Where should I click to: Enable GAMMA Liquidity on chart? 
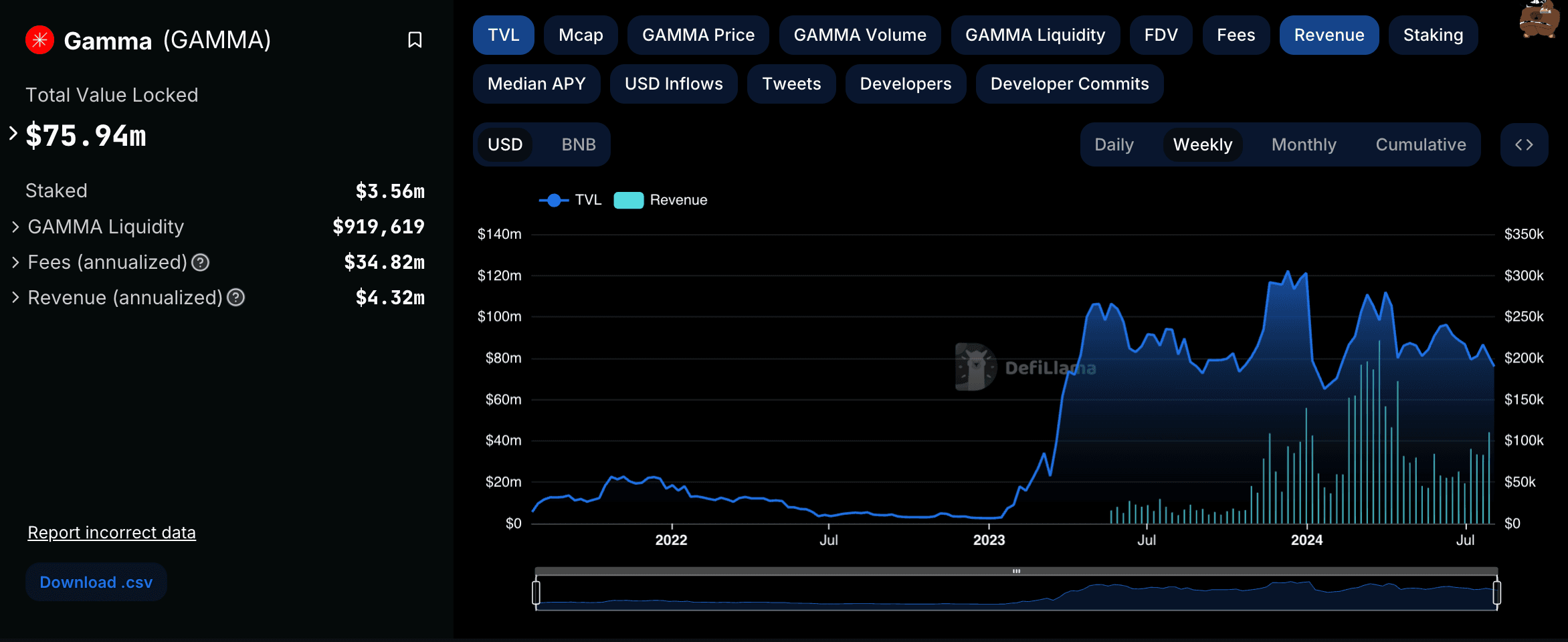click(x=1035, y=35)
